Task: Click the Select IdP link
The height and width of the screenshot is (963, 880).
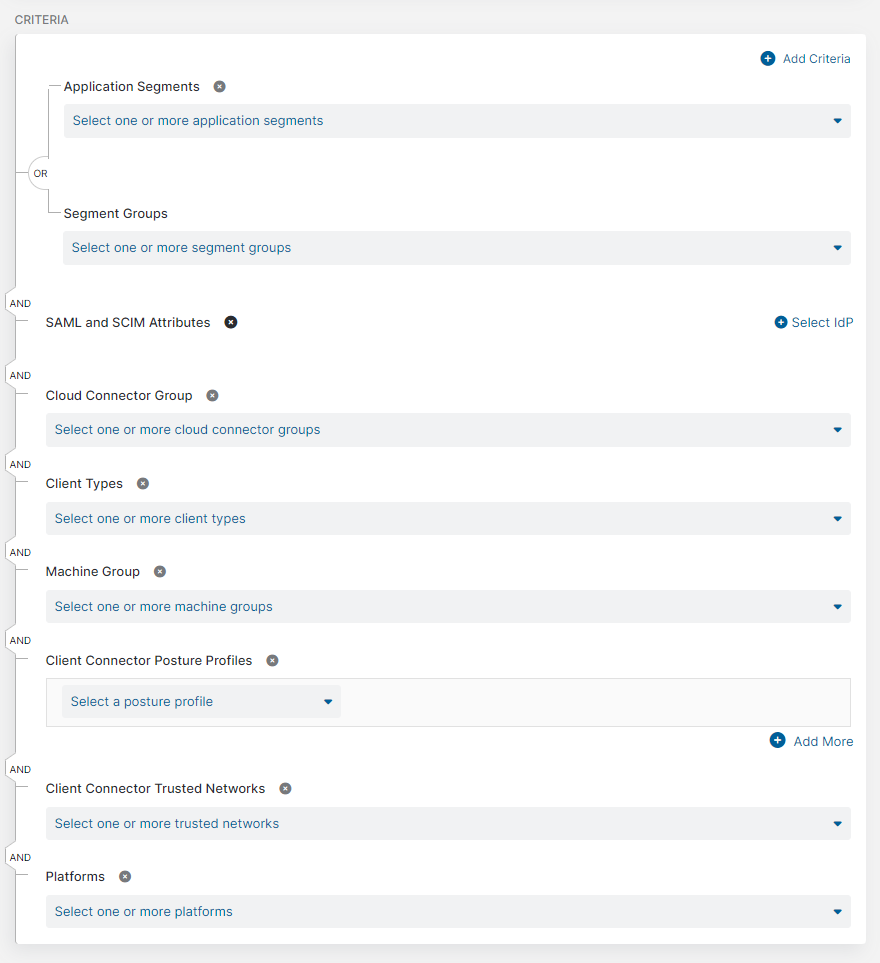Action: [813, 322]
